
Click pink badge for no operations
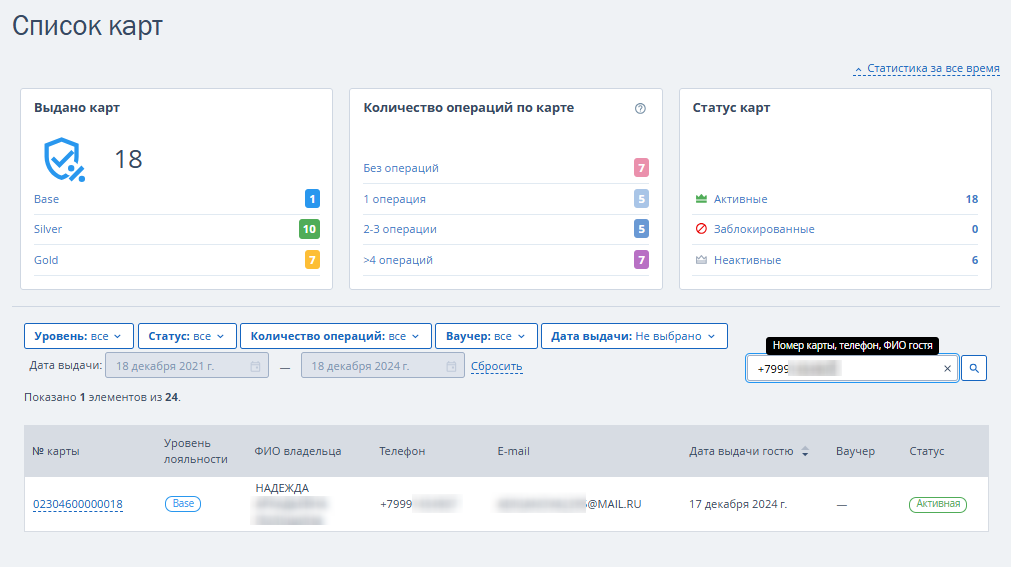point(641,168)
